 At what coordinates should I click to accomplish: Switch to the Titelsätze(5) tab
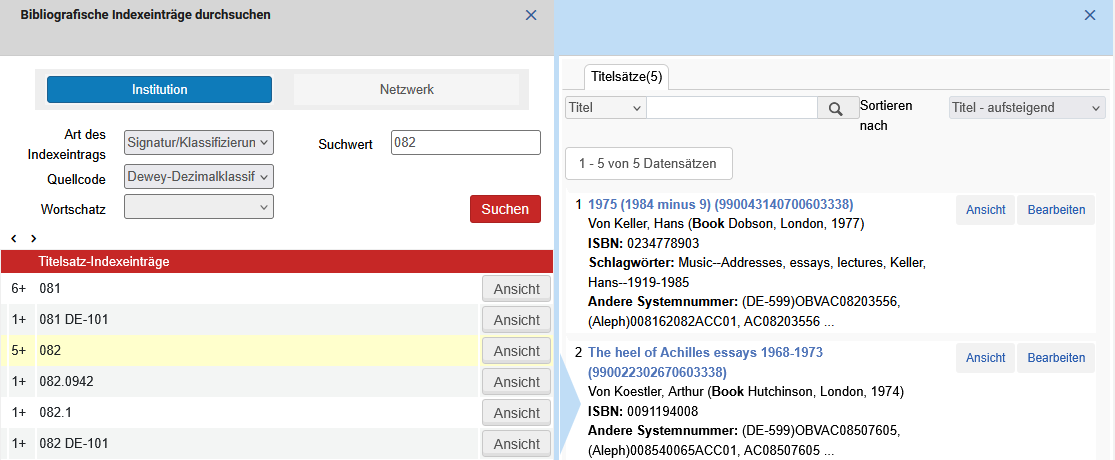coord(626,77)
